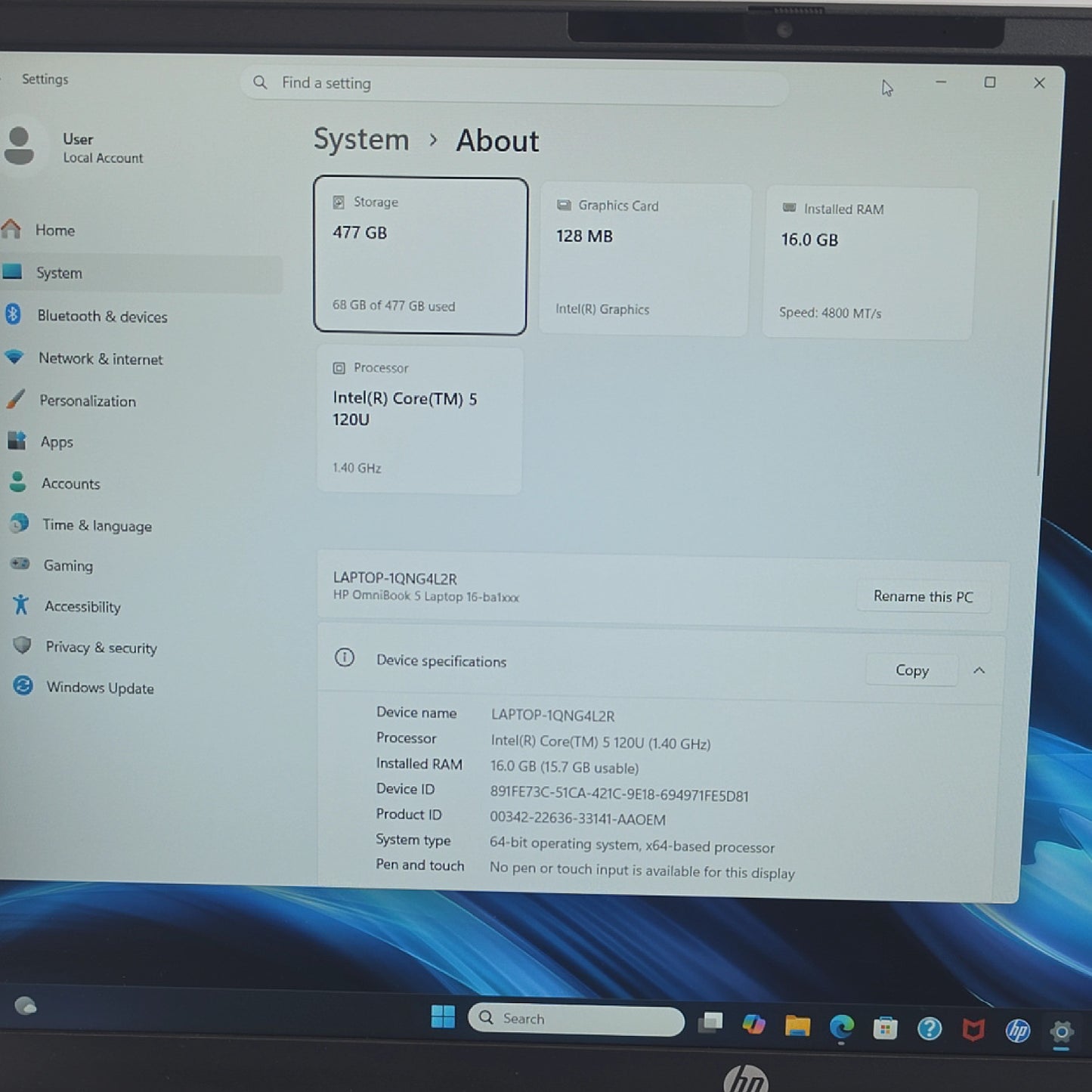Click the Bluetooth icon in the sidebar
The width and height of the screenshot is (1092, 1092).
click(x=13, y=314)
